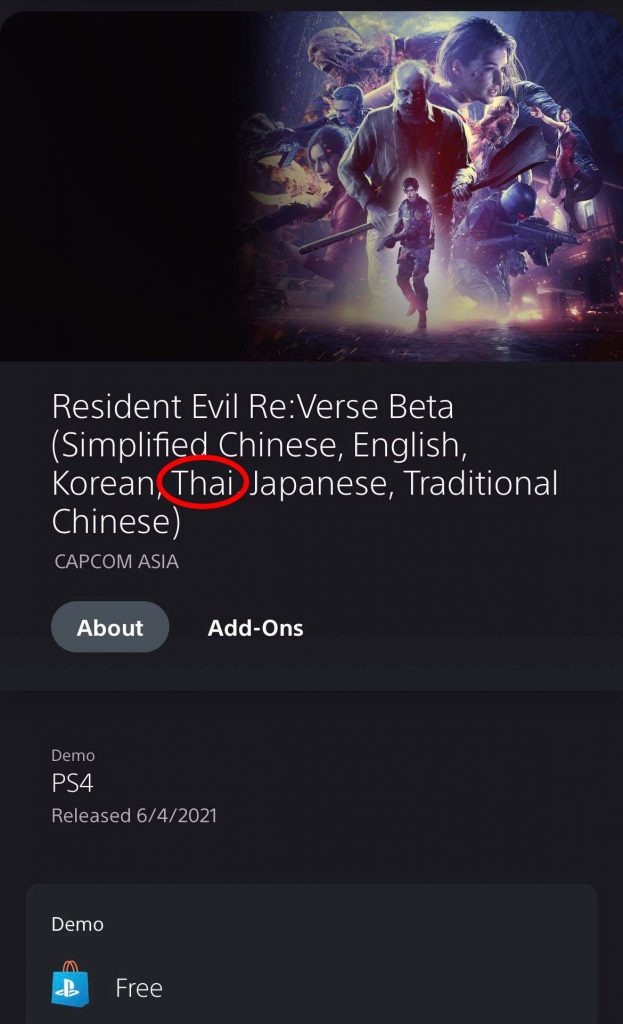
Task: Click the PlayStation Store bag icon
Action: (70, 984)
